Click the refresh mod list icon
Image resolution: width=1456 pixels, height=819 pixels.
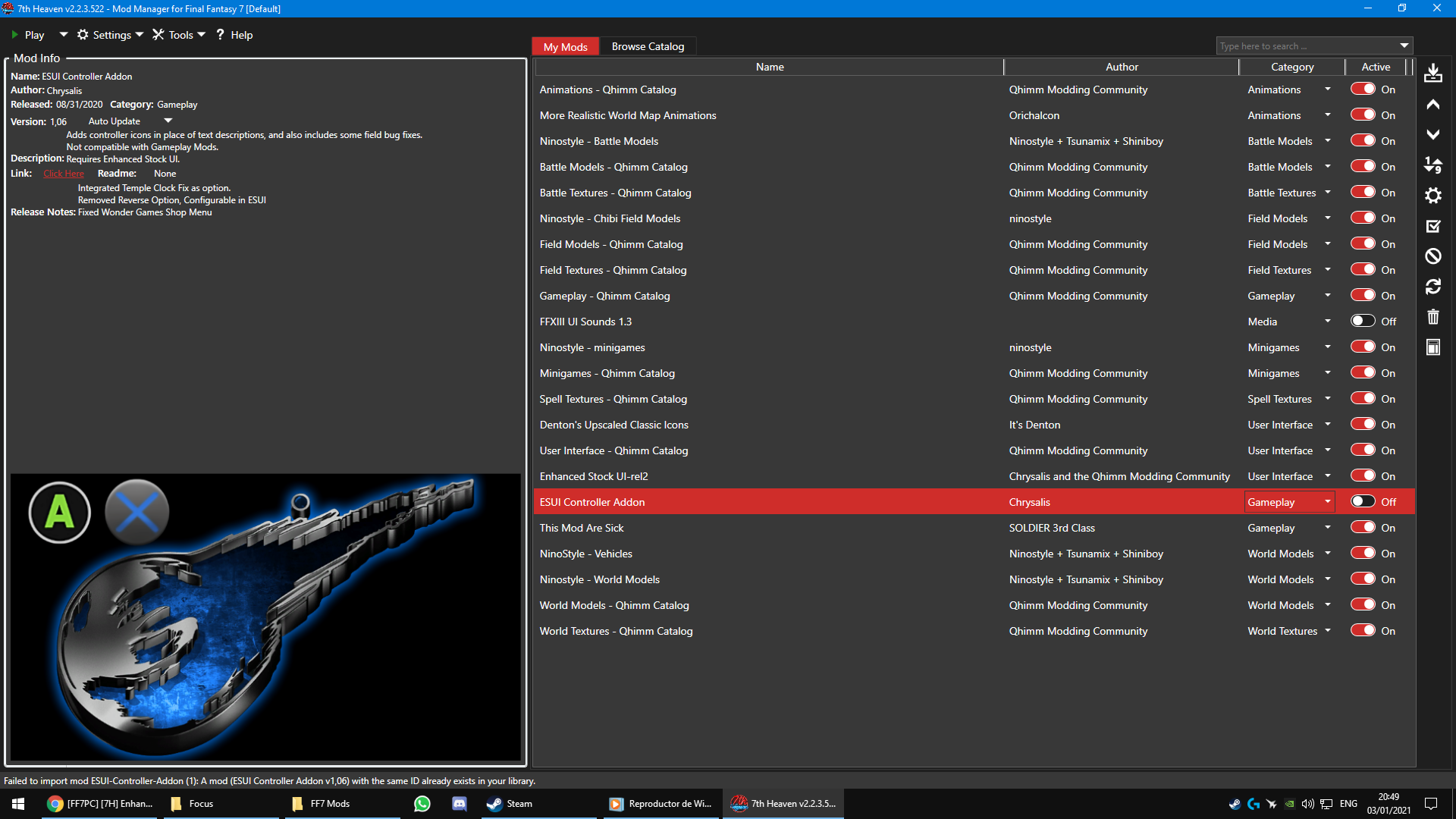coord(1432,287)
